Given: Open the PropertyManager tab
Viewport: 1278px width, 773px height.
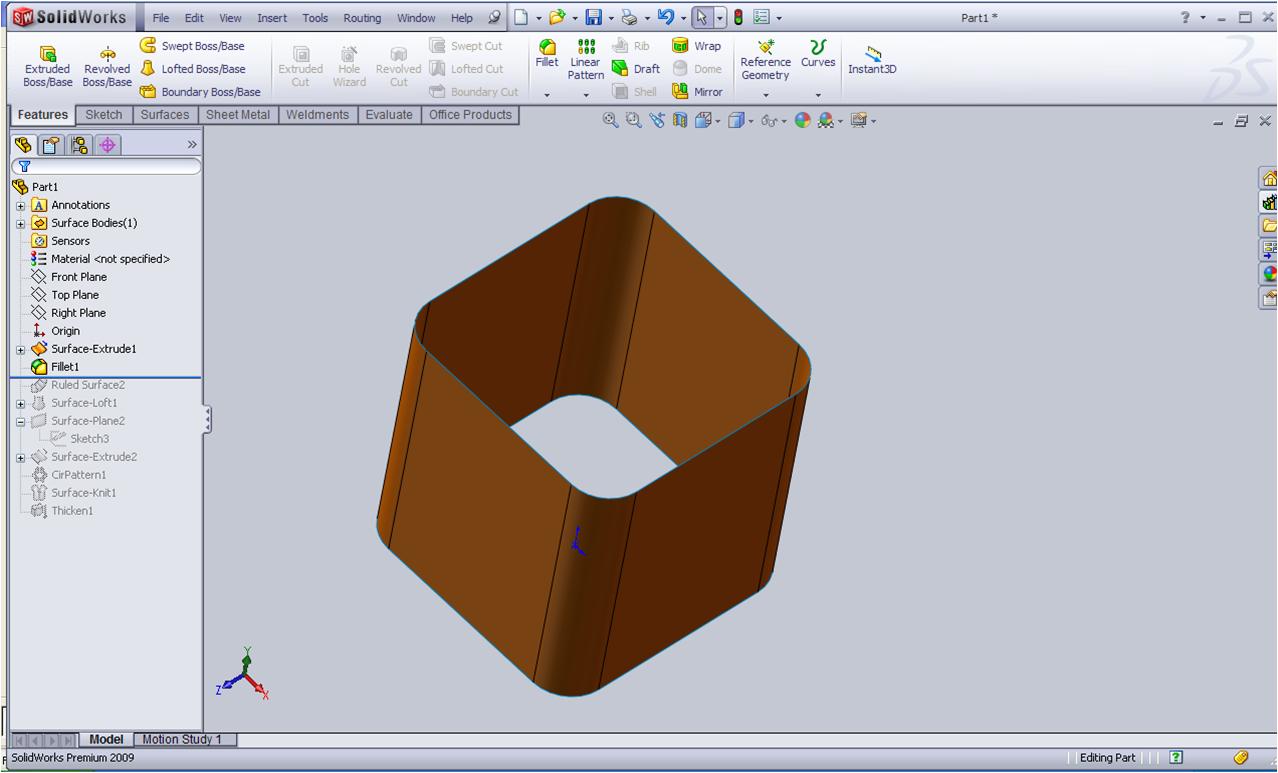Looking at the screenshot, I should click(51, 145).
